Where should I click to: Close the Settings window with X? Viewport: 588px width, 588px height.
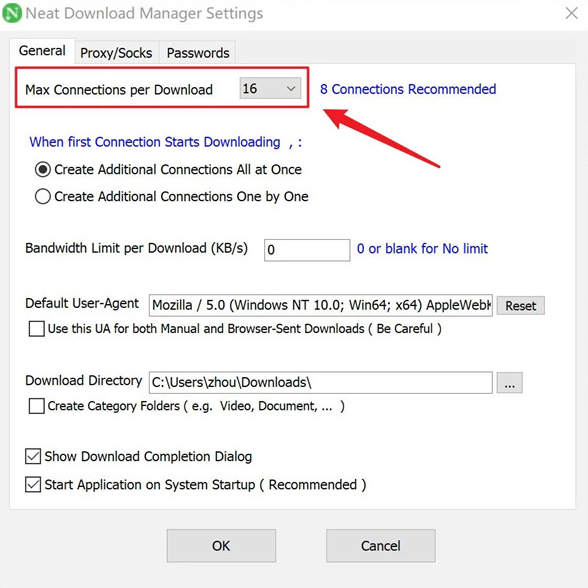571,13
